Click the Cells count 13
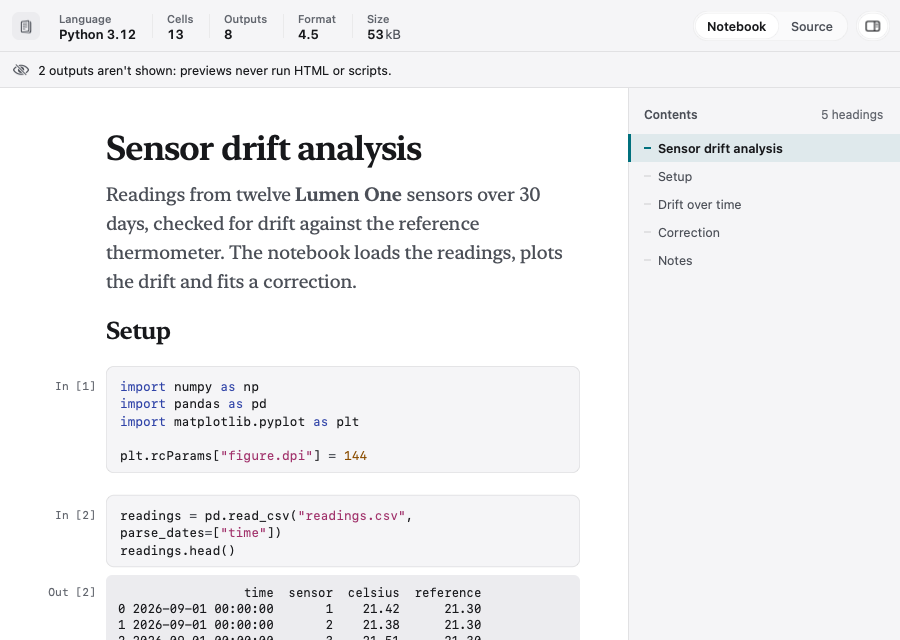This screenshot has height=640, width=900. [175, 34]
